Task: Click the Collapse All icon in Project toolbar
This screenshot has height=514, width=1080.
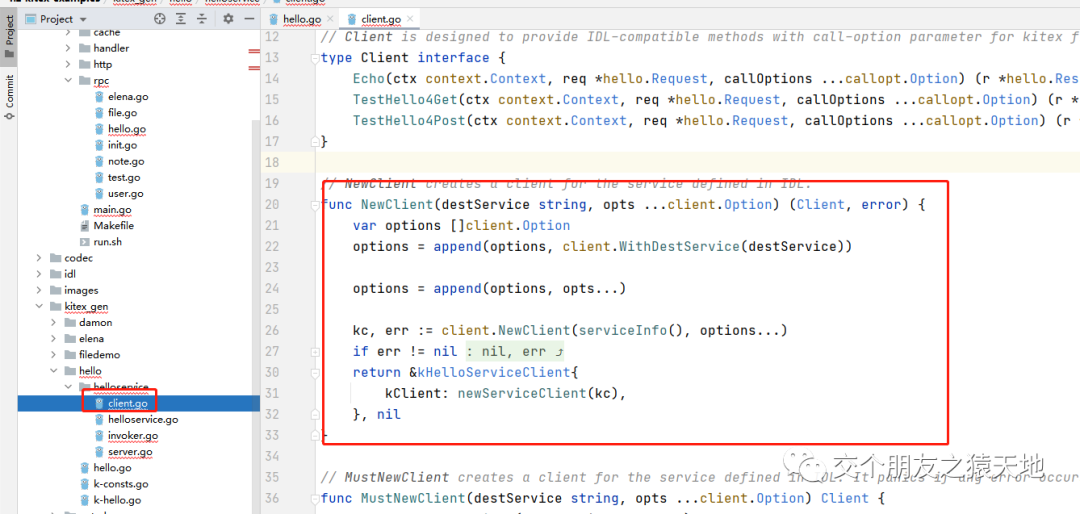Action: (x=202, y=19)
